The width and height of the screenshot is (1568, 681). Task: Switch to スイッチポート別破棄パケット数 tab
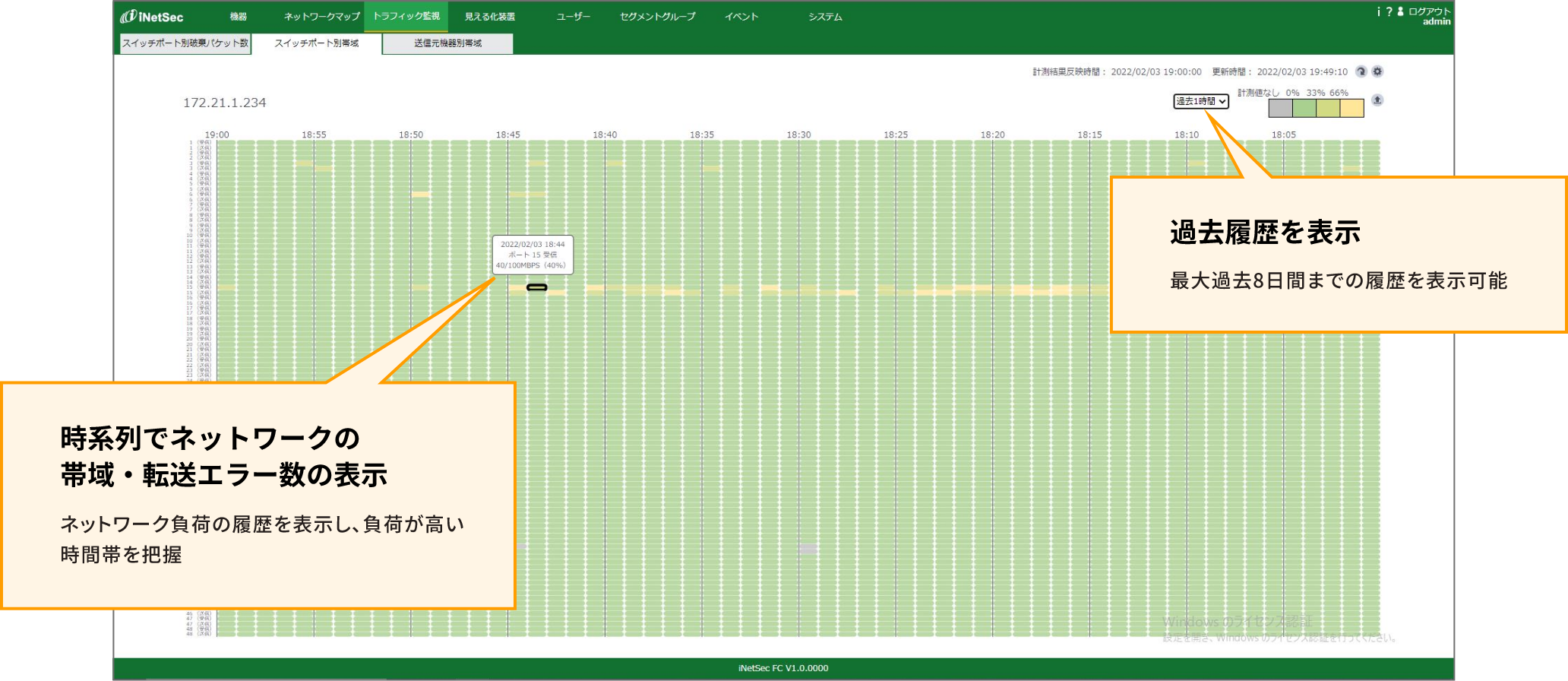pyautogui.click(x=185, y=43)
